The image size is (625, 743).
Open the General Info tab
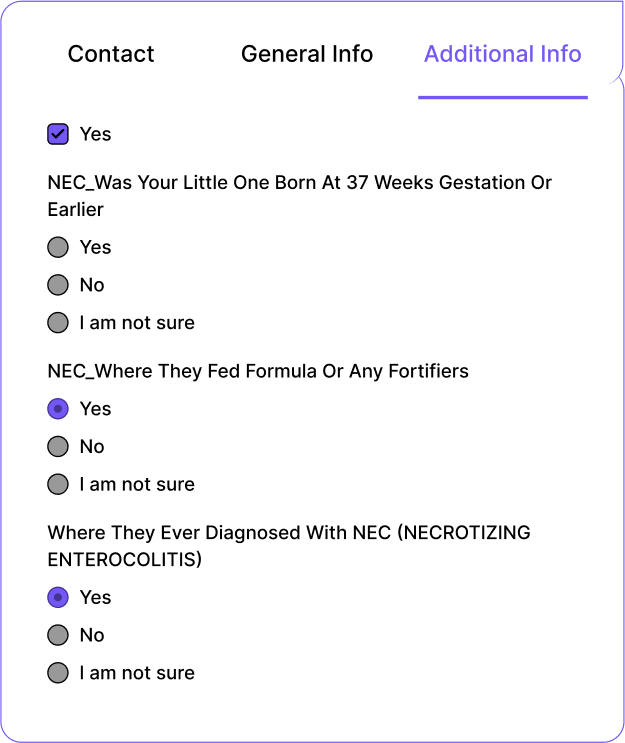(307, 54)
